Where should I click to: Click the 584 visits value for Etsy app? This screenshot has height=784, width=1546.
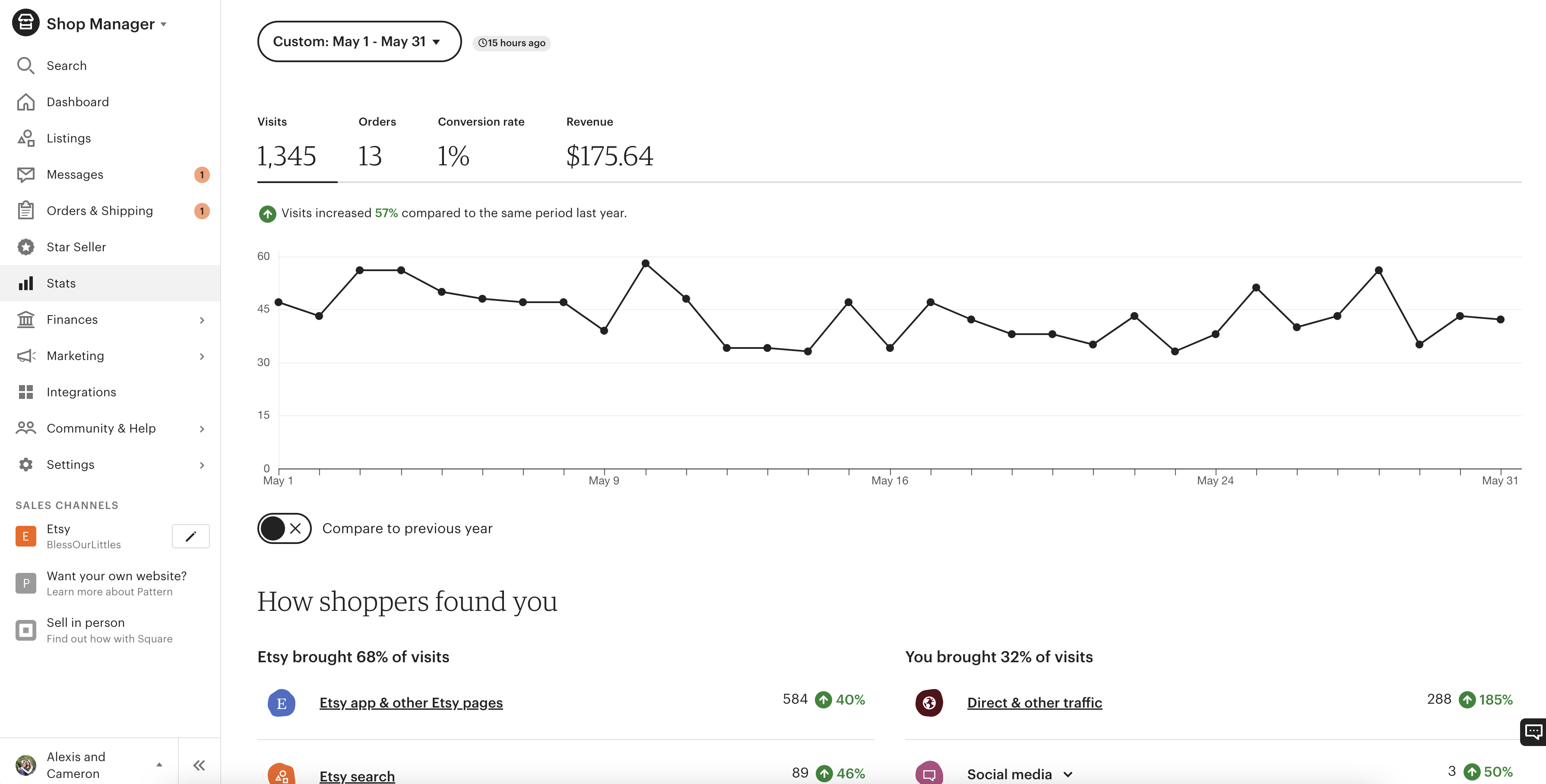click(x=795, y=699)
